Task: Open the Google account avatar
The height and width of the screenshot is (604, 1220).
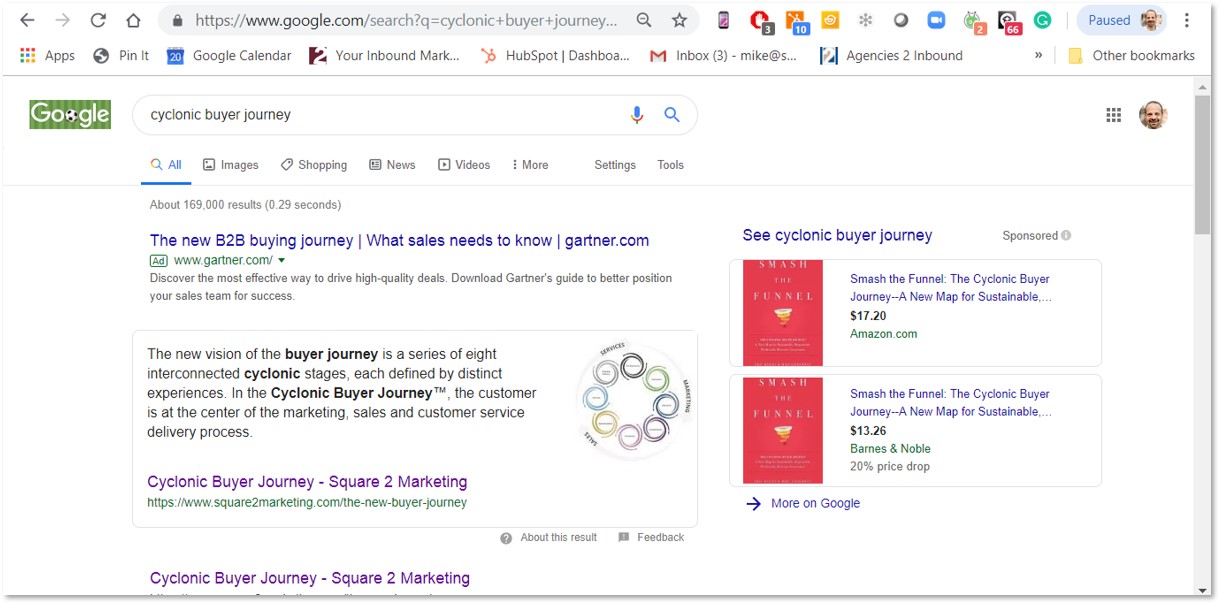Action: click(1153, 115)
